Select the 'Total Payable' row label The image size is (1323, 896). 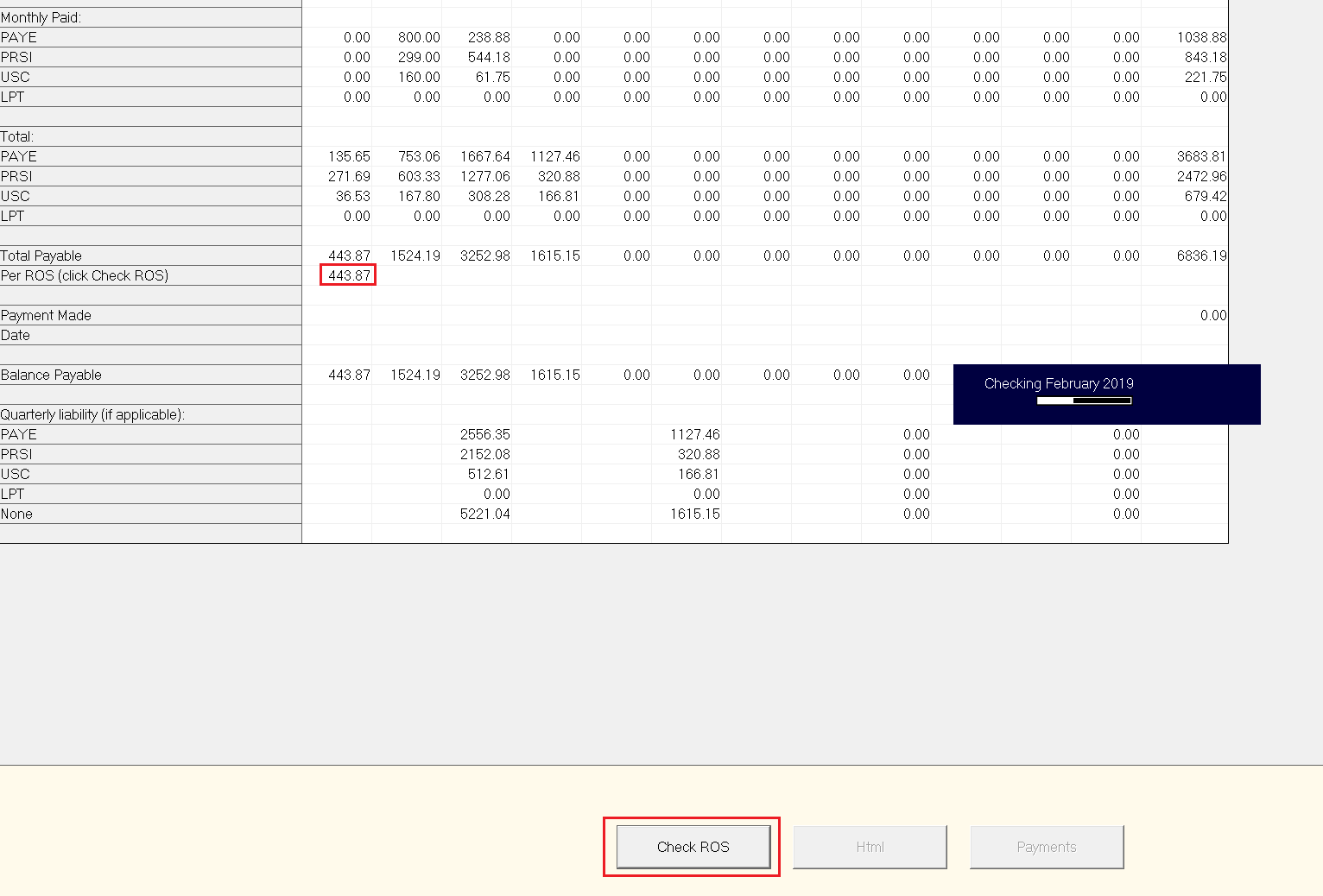pyautogui.click(x=41, y=256)
